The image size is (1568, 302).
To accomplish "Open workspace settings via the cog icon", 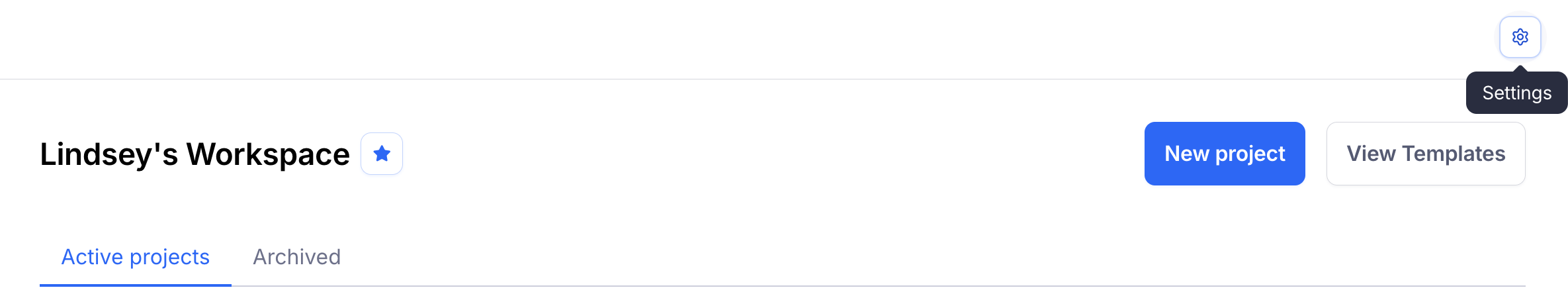I will pos(1520,37).
